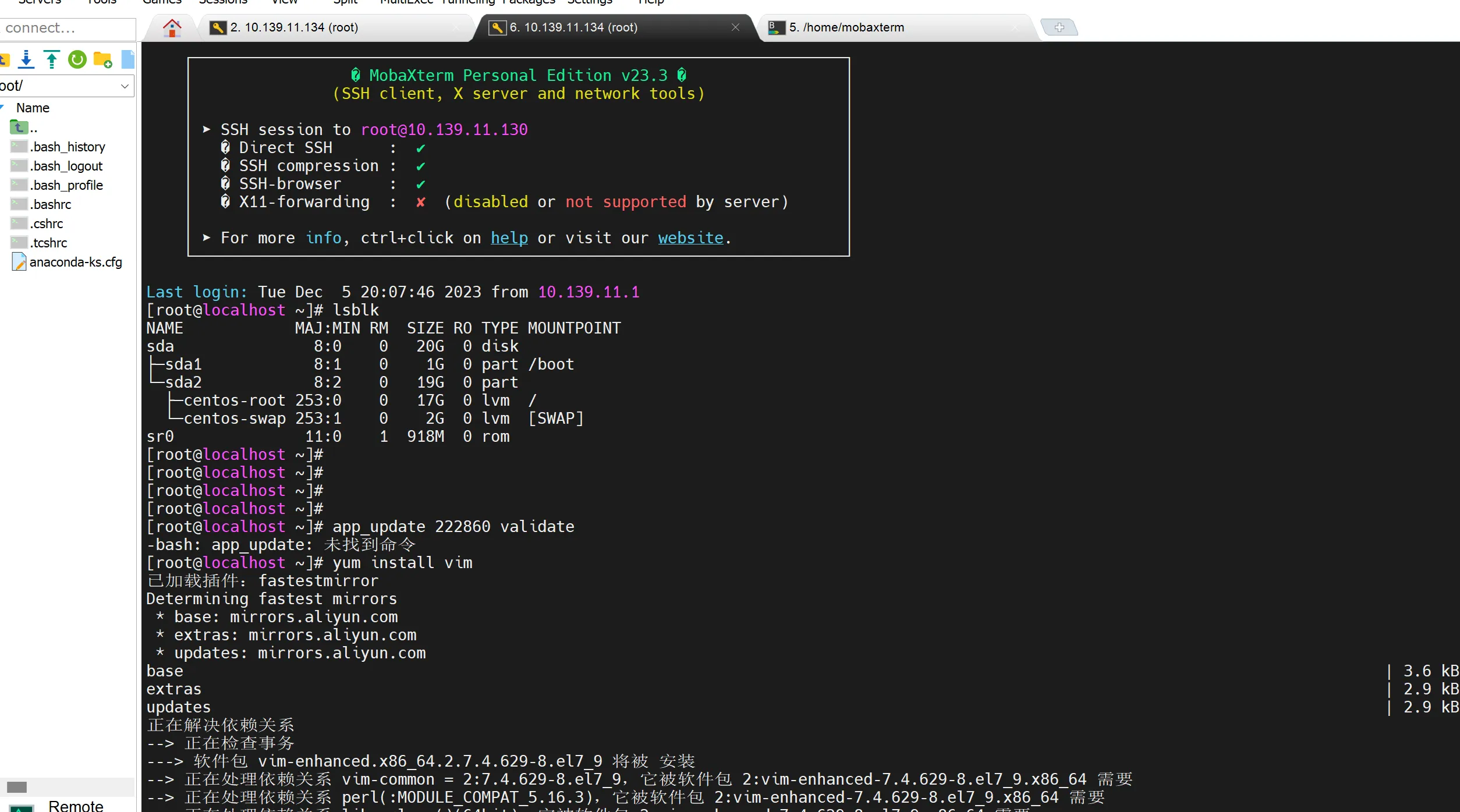Viewport: 1460px width, 812px height.
Task: Click the create new folder icon
Action: tap(102, 59)
